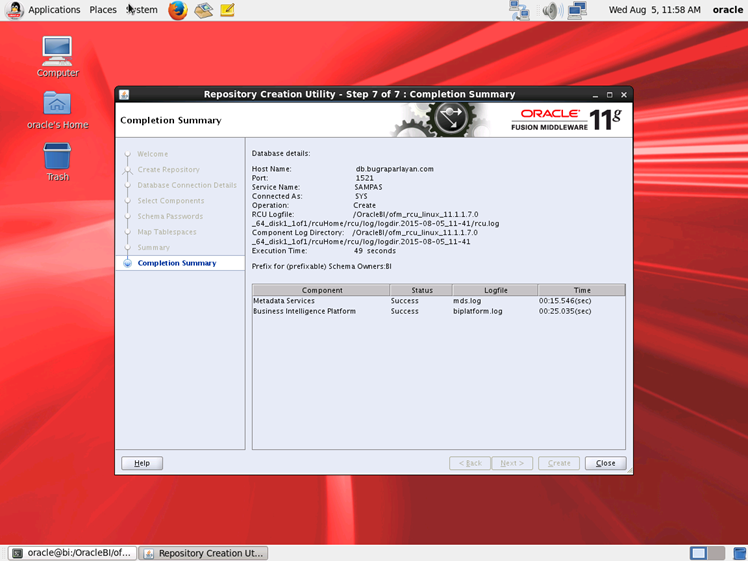Select the Metadata Services row
748x561 pixels.
click(x=438, y=301)
